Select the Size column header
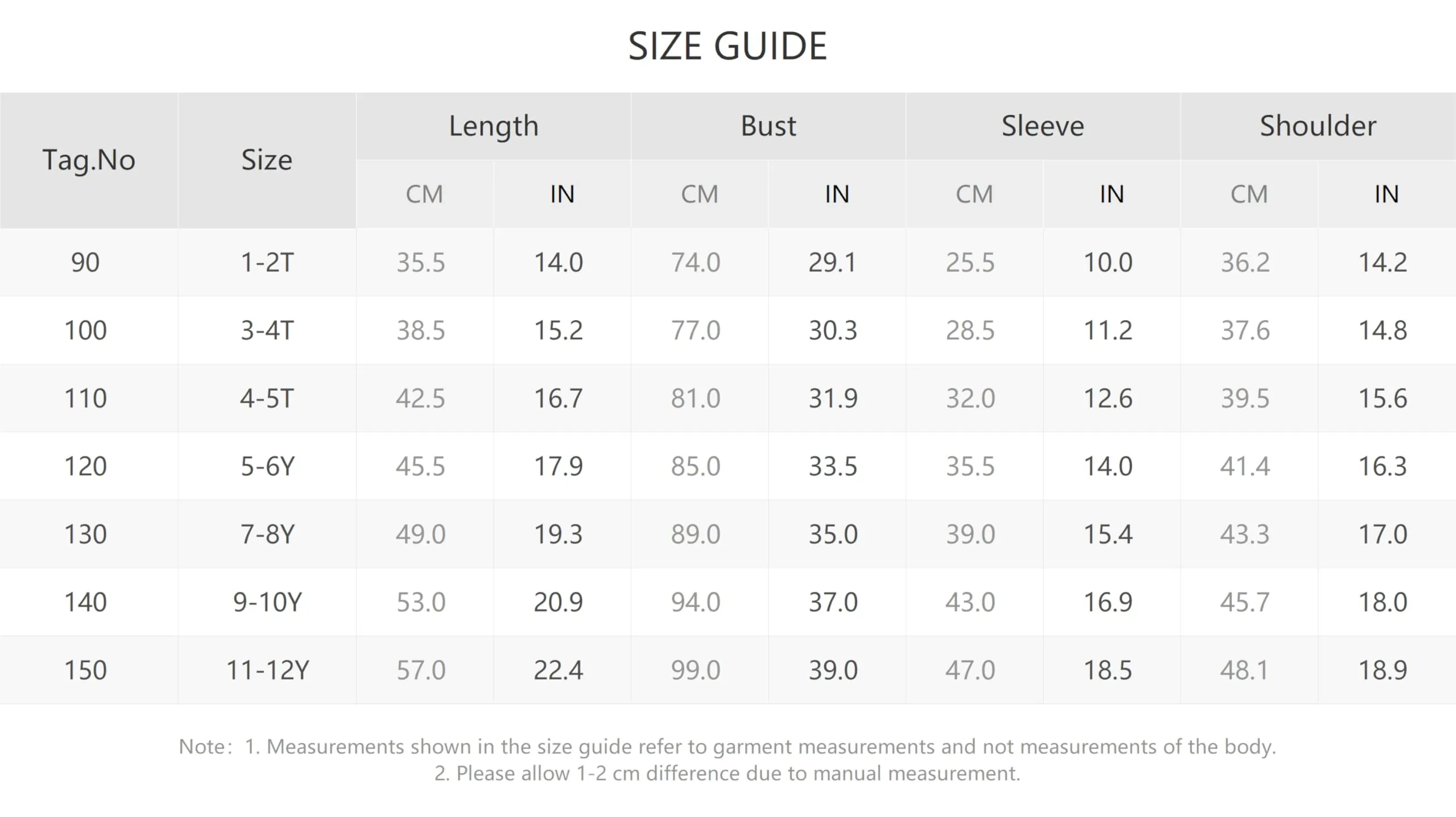Screen dimensions: 1456x817 click(x=267, y=160)
